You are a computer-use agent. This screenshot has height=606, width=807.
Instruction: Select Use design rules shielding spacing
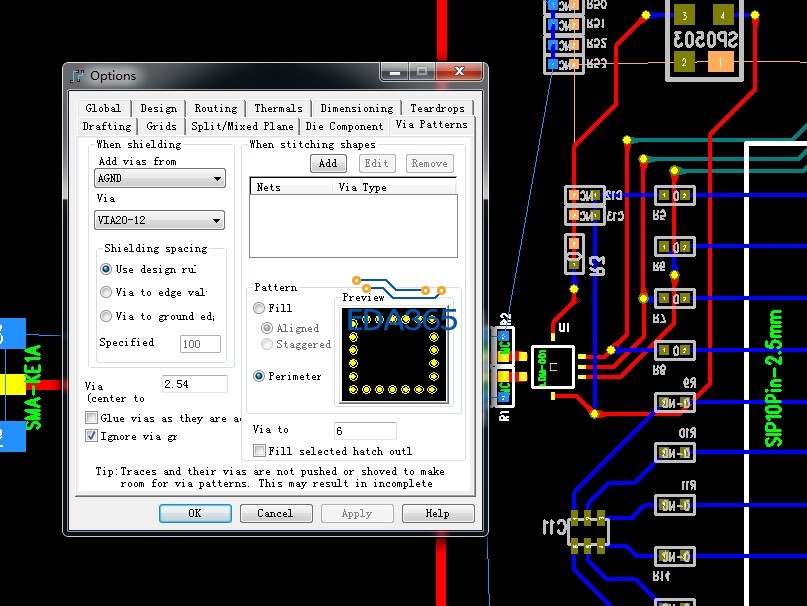tap(106, 269)
